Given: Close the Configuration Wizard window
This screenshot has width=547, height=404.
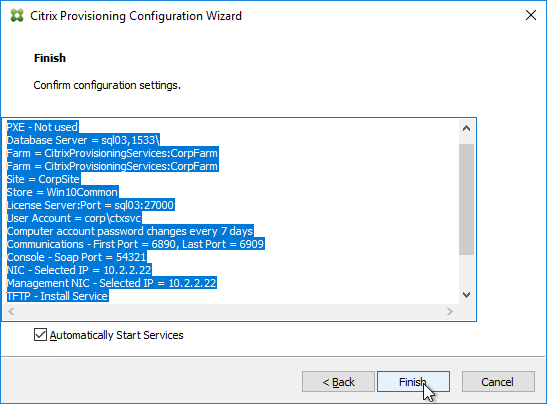Looking at the screenshot, I should point(531,15).
